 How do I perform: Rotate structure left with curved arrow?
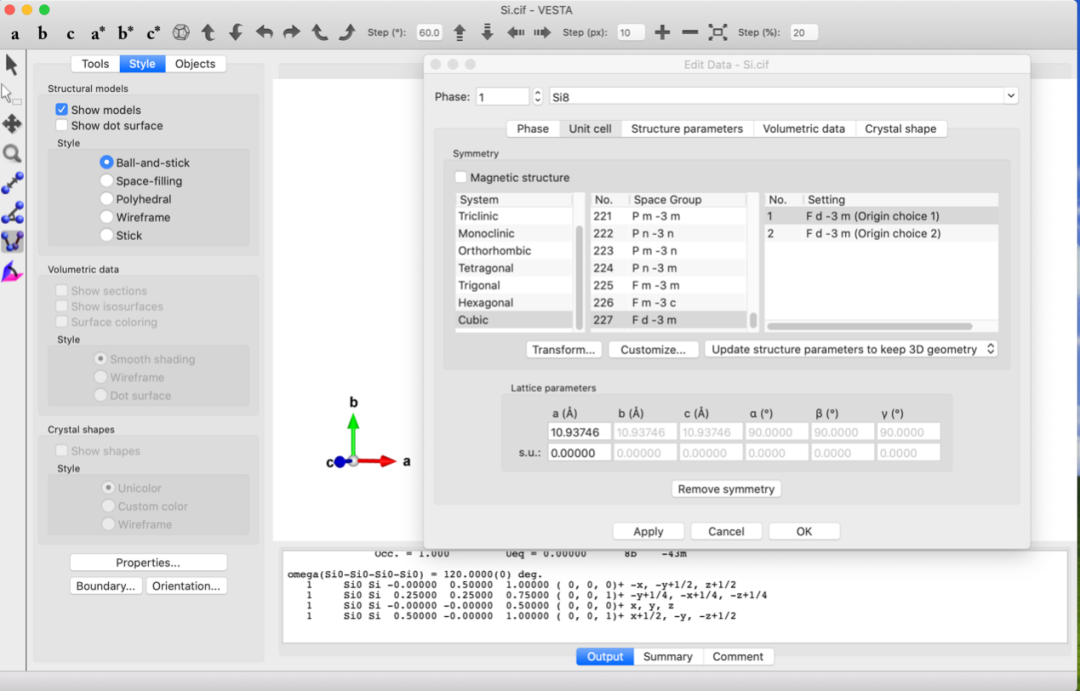(x=264, y=32)
